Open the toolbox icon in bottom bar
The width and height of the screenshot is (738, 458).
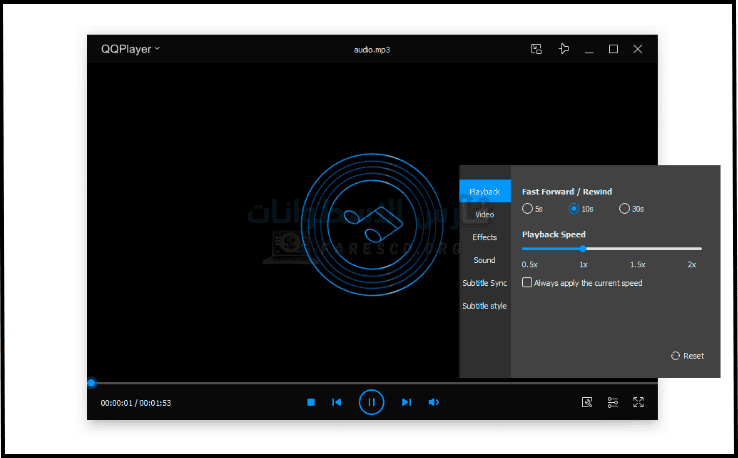(588, 402)
